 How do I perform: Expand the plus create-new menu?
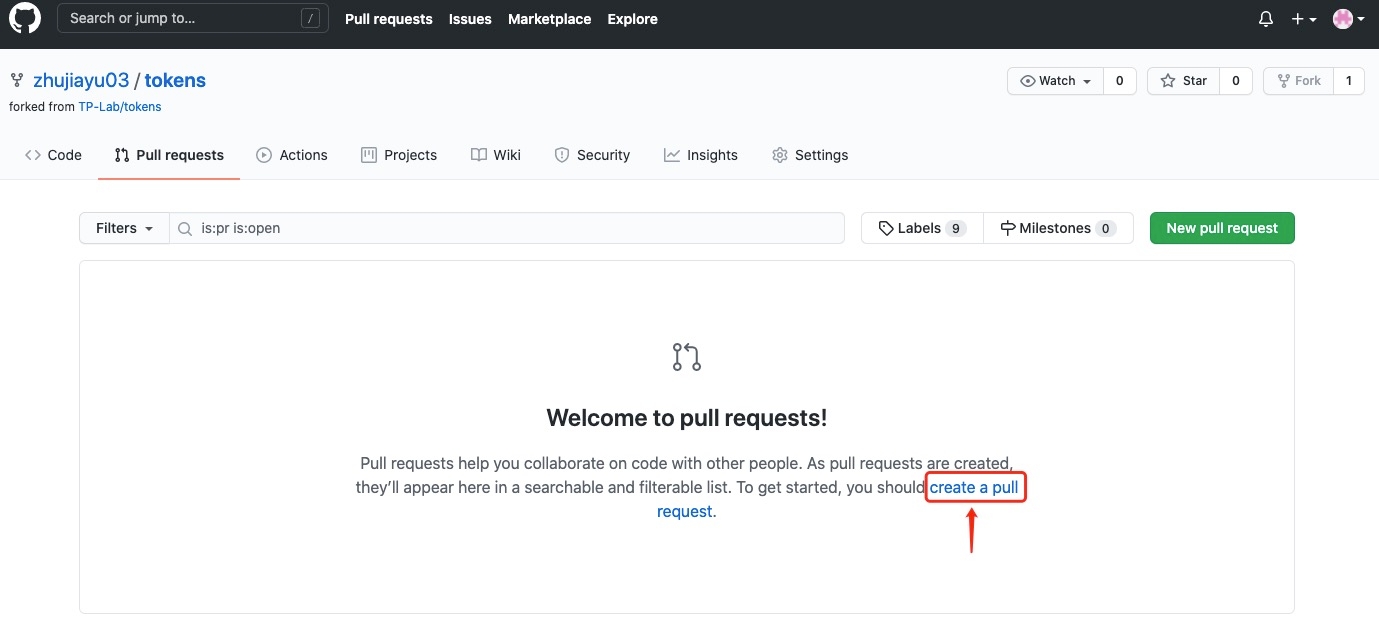pyautogui.click(x=1303, y=19)
